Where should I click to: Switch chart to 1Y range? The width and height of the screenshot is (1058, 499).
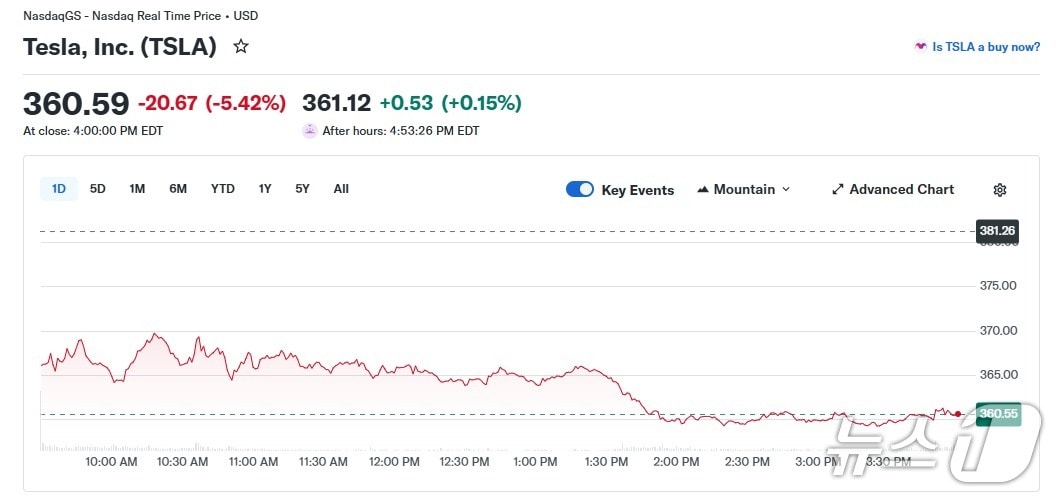point(265,189)
